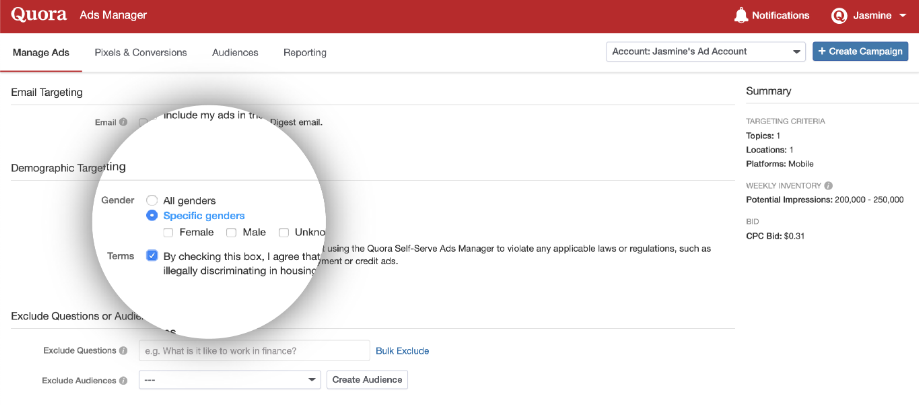The width and height of the screenshot is (919, 405).
Task: Check the Female gender checkbox
Action: (168, 232)
